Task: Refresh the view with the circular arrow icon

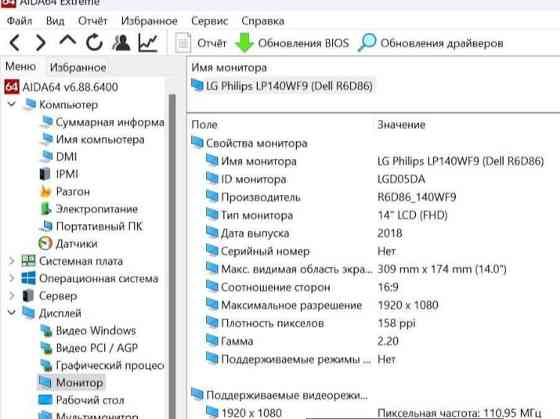Action: [x=94, y=43]
